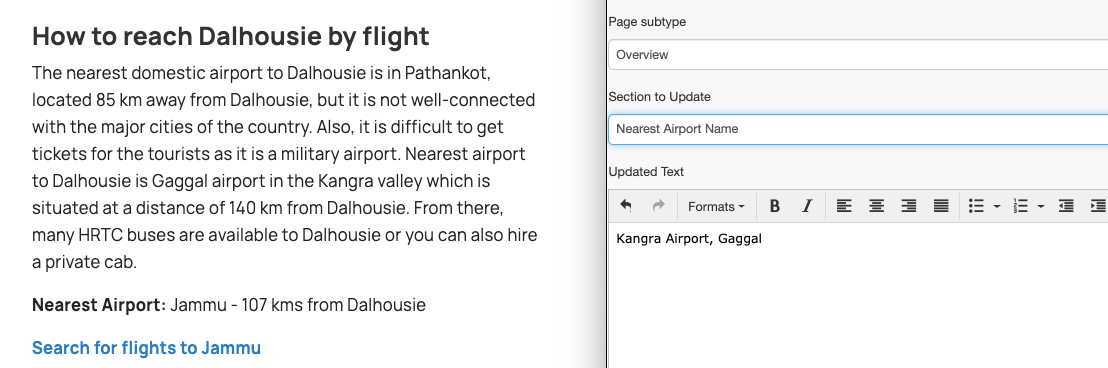The width and height of the screenshot is (1108, 368).
Task: Toggle italic formatting in the editor
Action: tap(807, 206)
